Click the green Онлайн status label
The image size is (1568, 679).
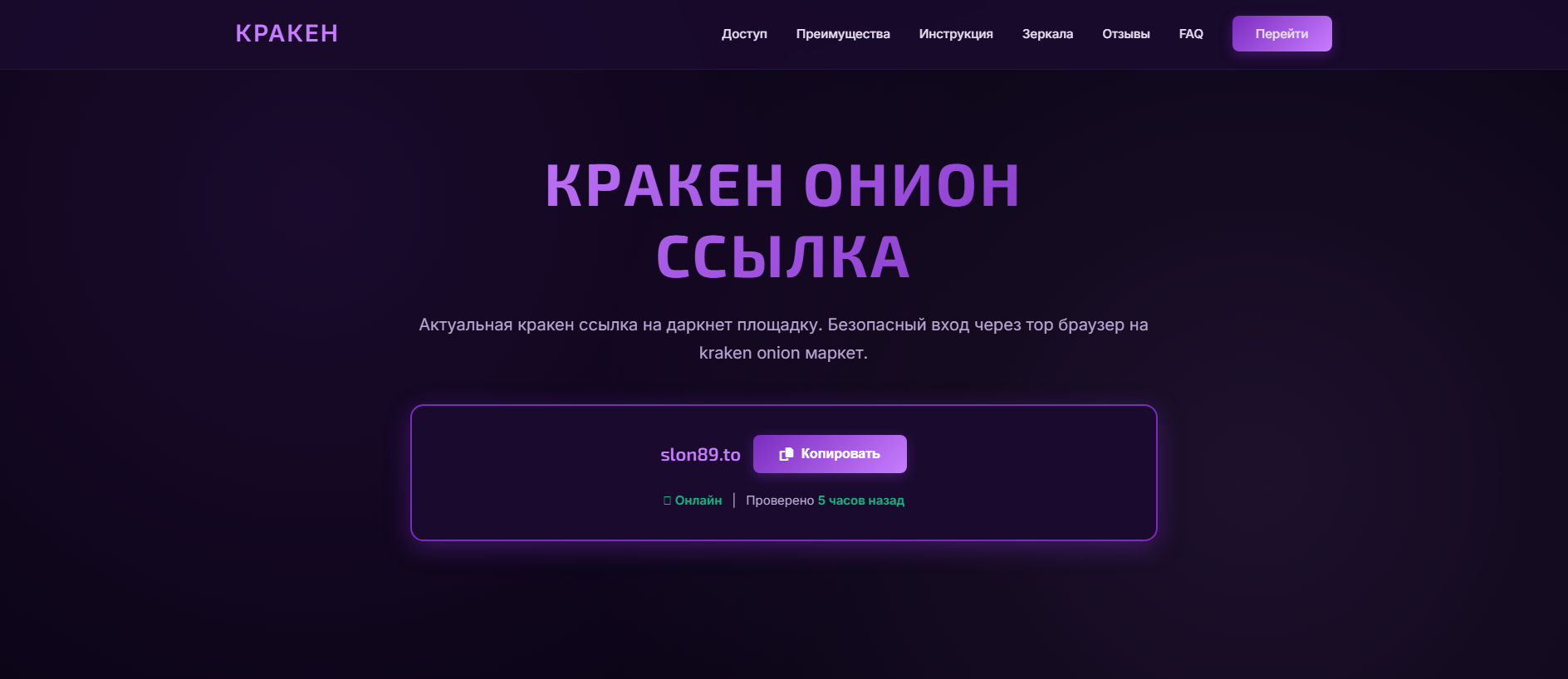693,501
